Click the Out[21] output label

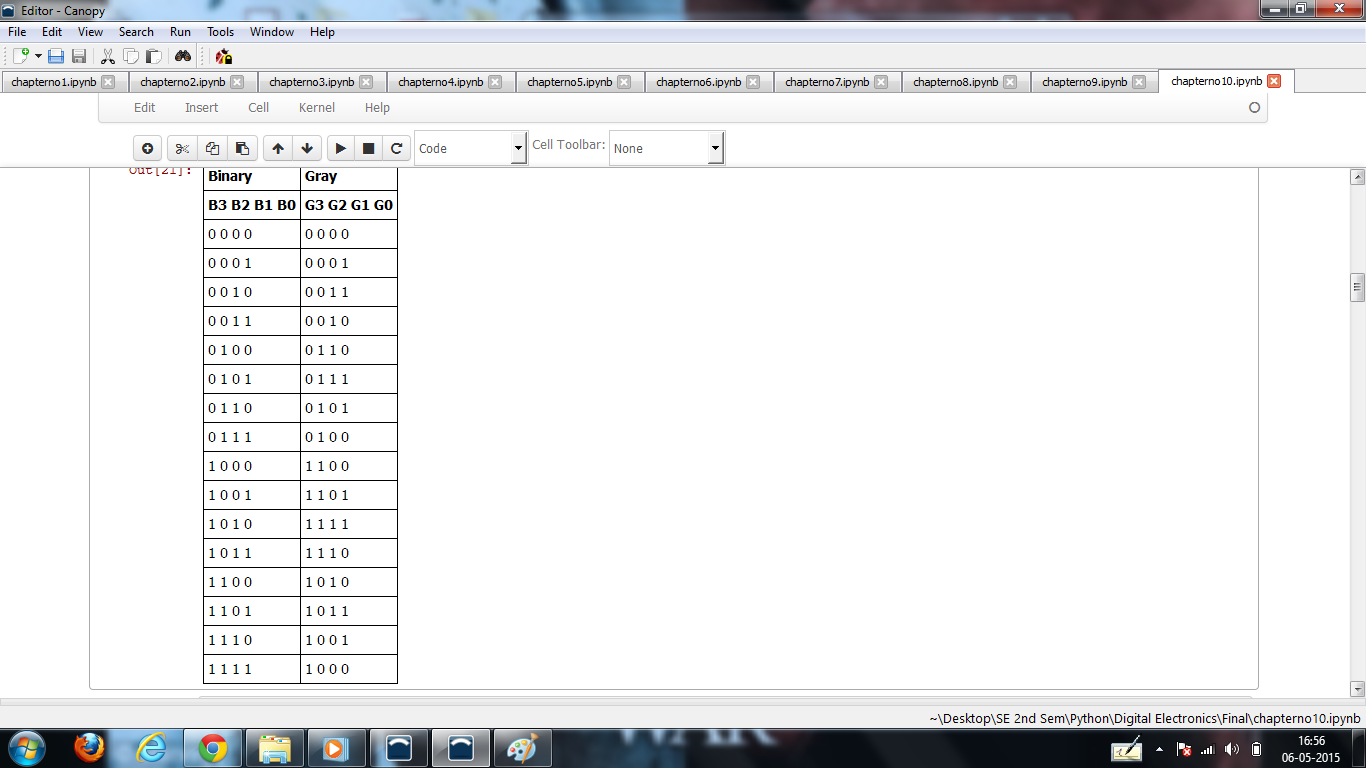pyautogui.click(x=160, y=171)
